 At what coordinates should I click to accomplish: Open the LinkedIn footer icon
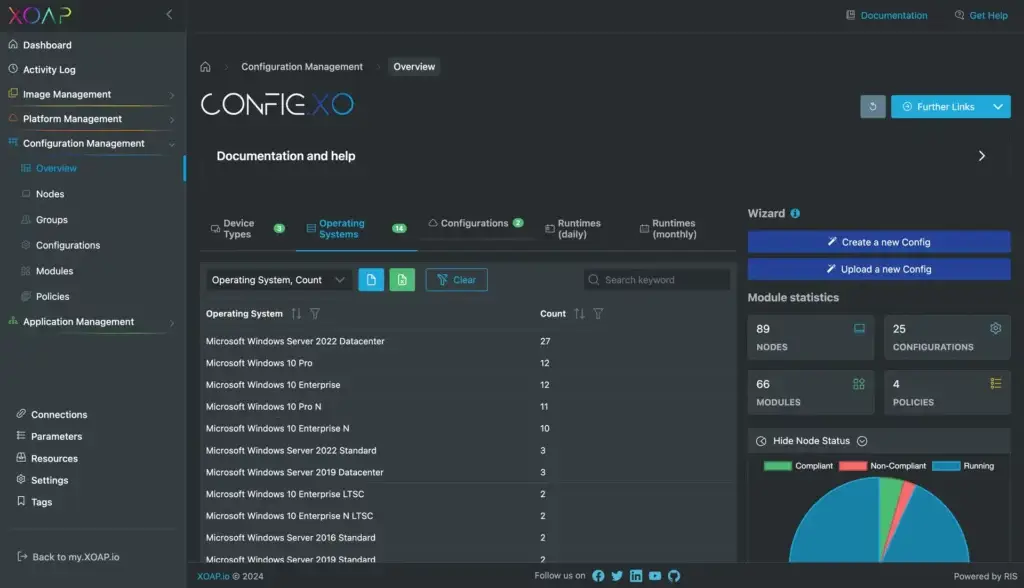pyautogui.click(x=636, y=576)
